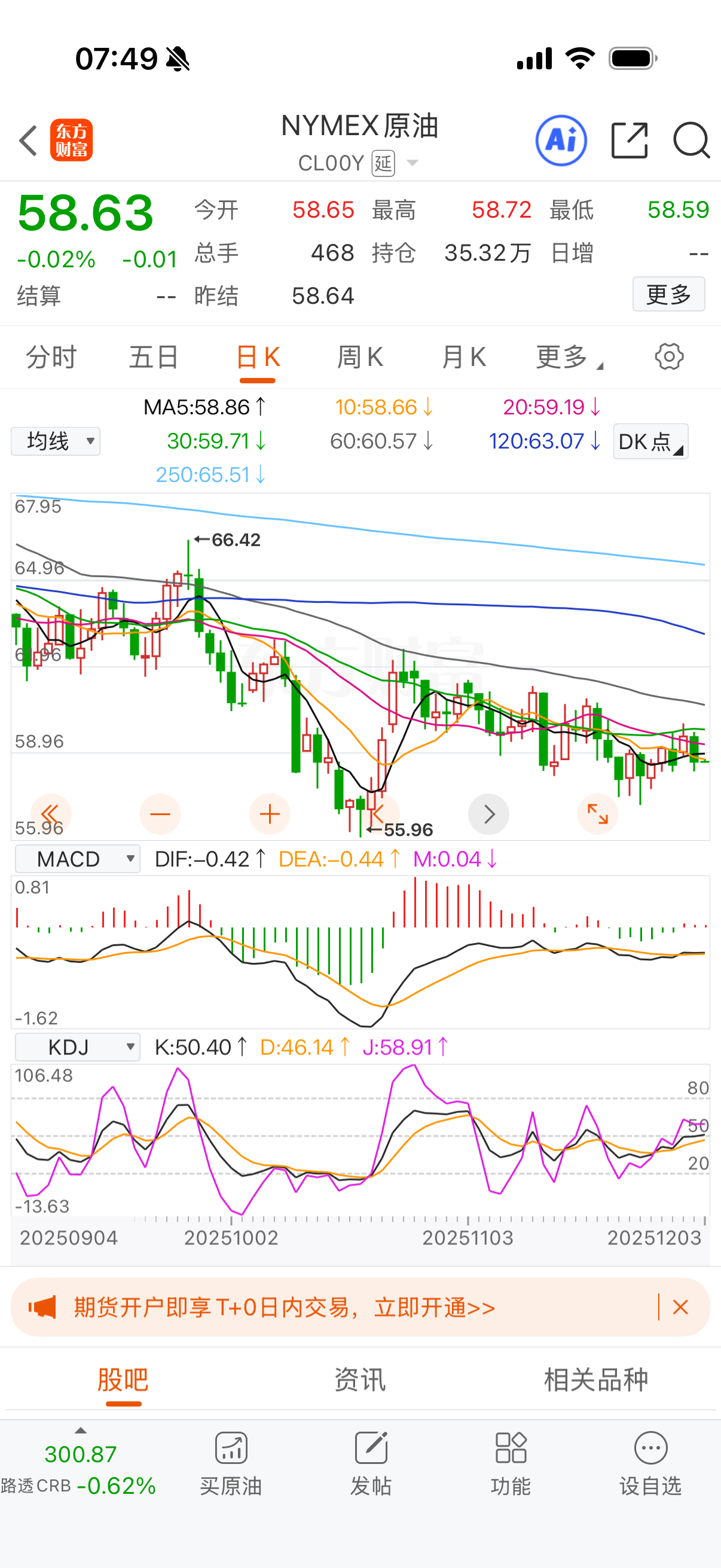Tap the K:50.40 KDJ value
This screenshot has width=721, height=1568.
pos(201,1047)
